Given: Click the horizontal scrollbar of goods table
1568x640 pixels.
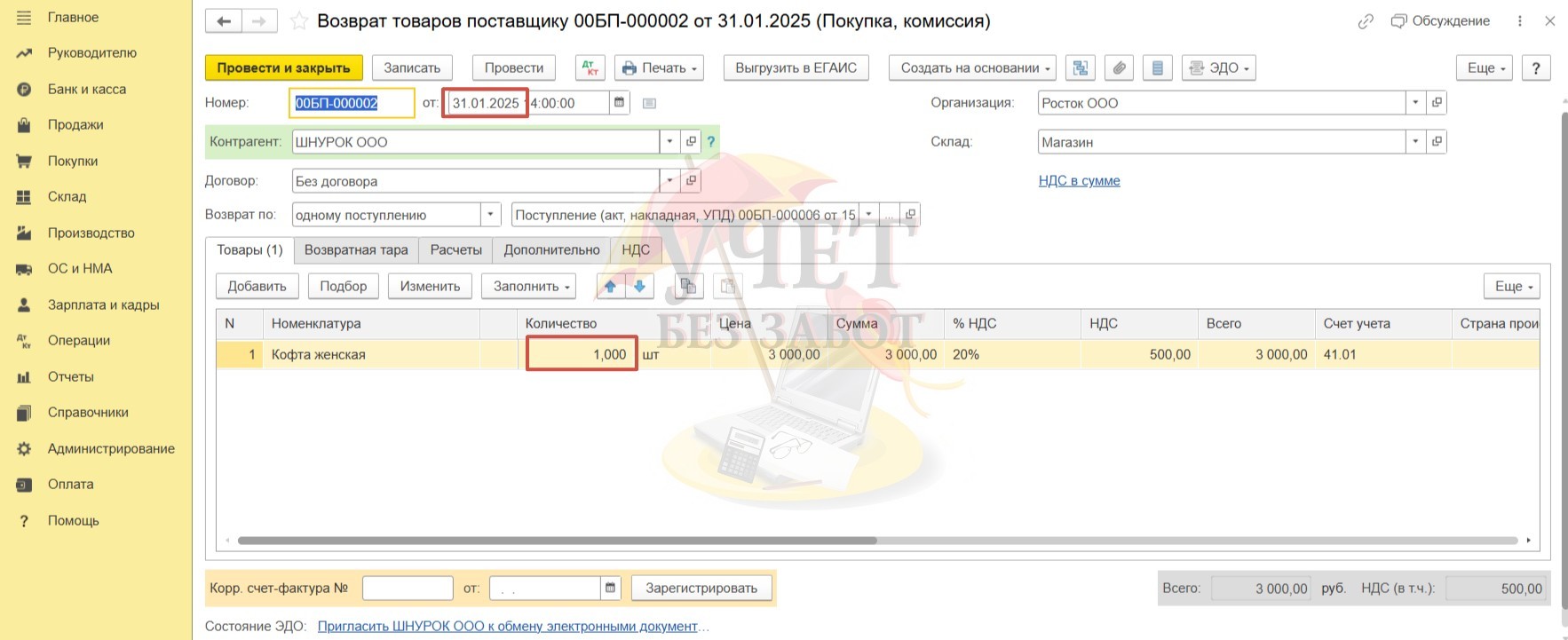Looking at the screenshot, I should click(x=557, y=540).
